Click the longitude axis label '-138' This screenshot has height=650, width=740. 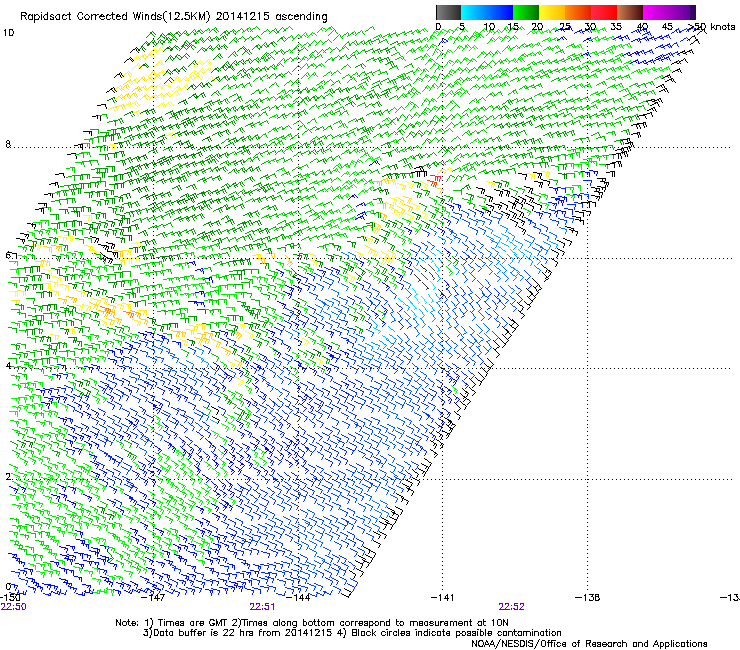click(x=588, y=597)
